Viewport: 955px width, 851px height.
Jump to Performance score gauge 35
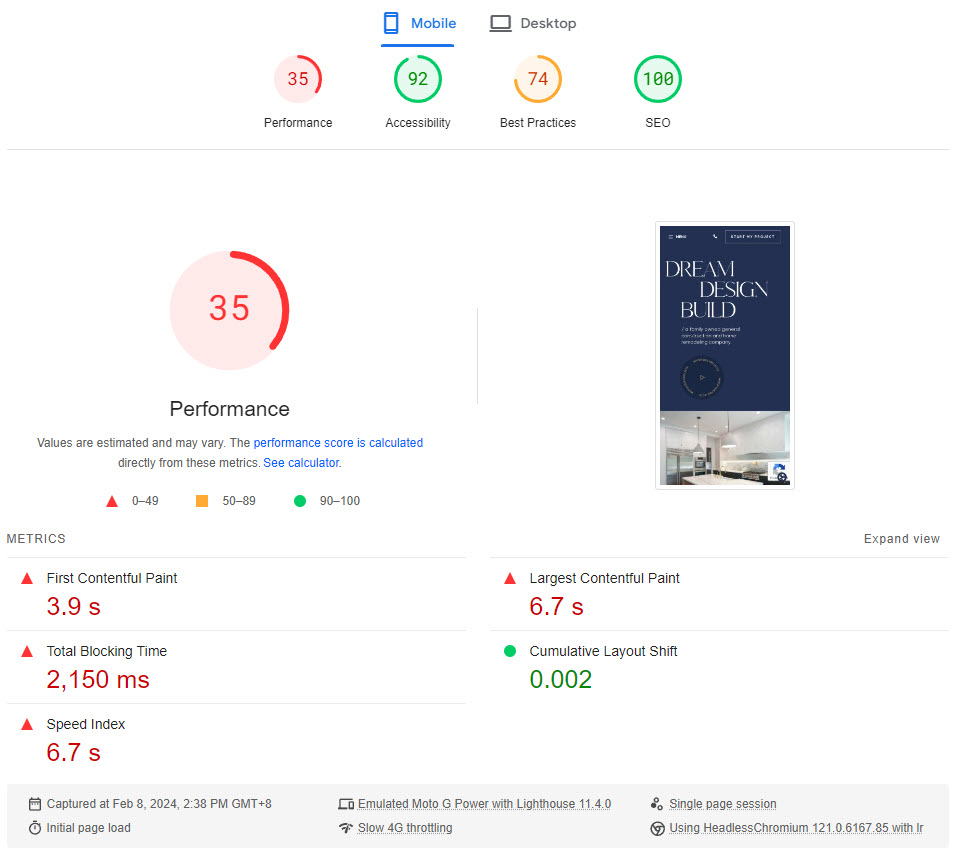click(298, 80)
